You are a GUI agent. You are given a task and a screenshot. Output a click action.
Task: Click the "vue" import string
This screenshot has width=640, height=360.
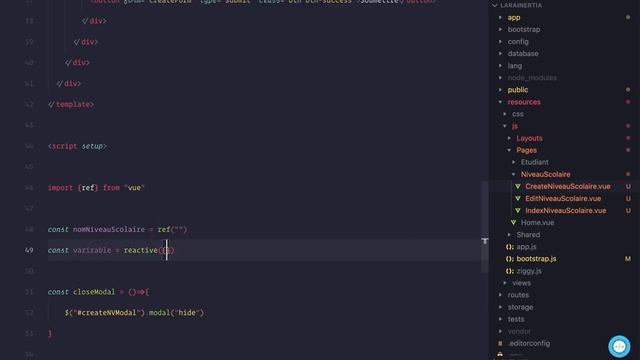click(x=134, y=188)
